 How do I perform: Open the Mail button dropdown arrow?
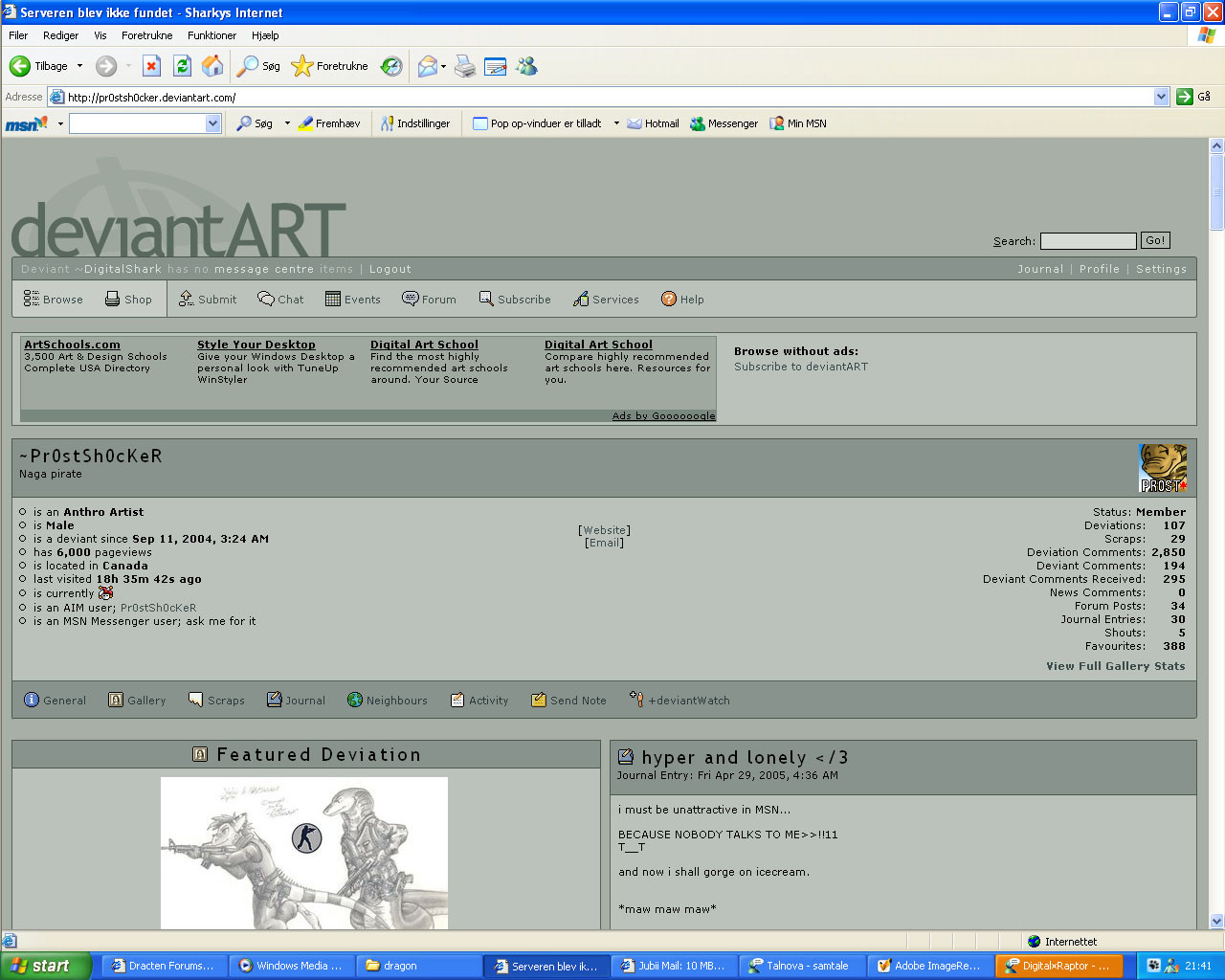coord(443,67)
